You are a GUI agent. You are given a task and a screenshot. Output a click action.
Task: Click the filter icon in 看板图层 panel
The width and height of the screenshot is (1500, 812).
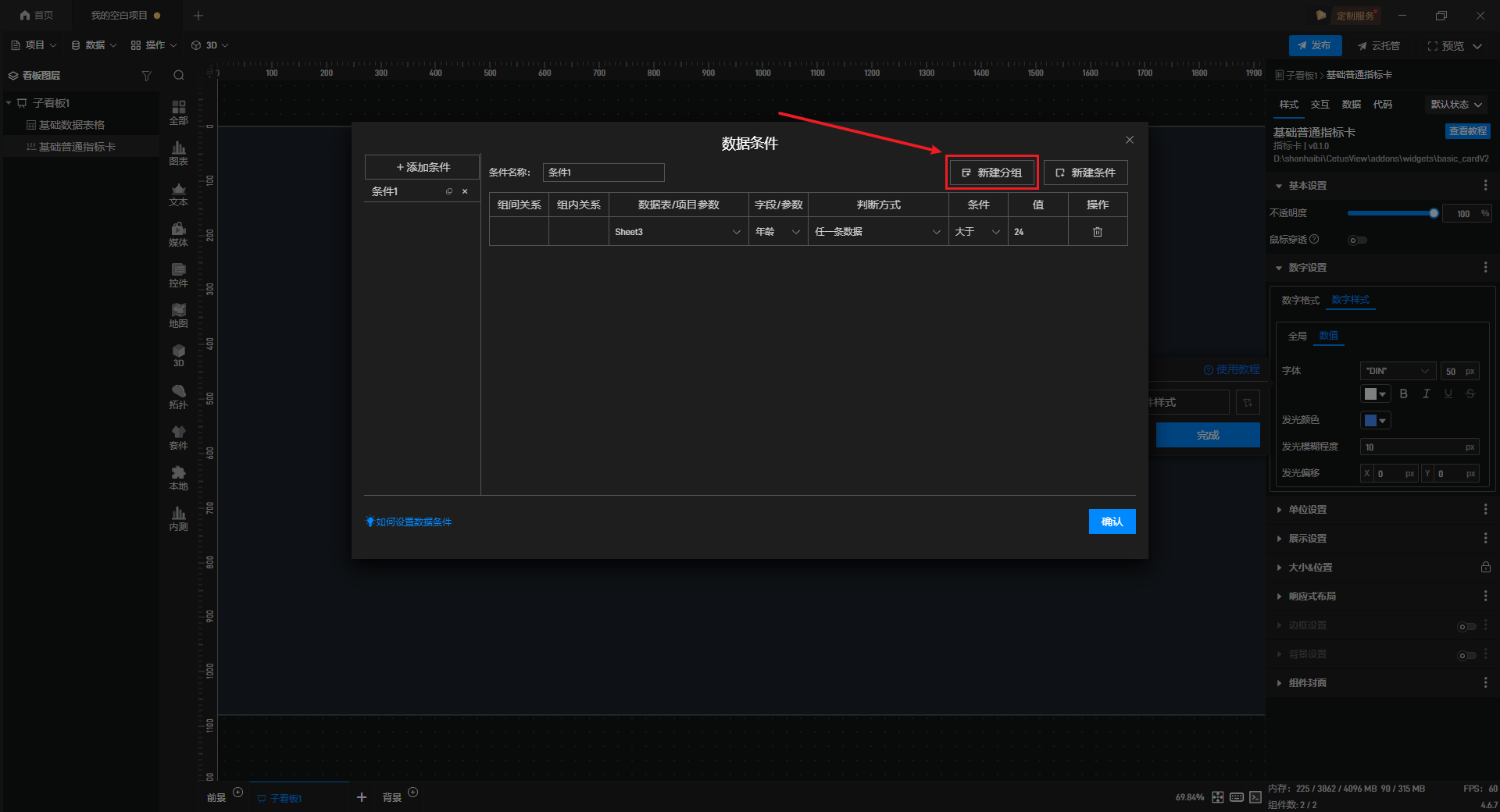146,76
